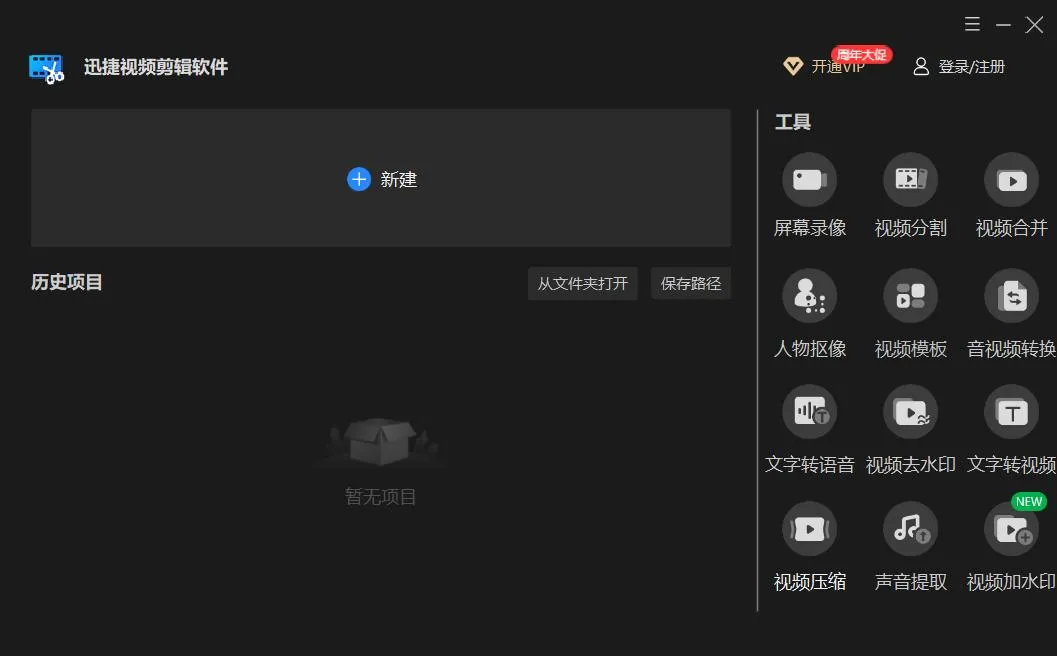Click the 保存路径 save path button
Screen dimensions: 1057x656
click(x=691, y=283)
